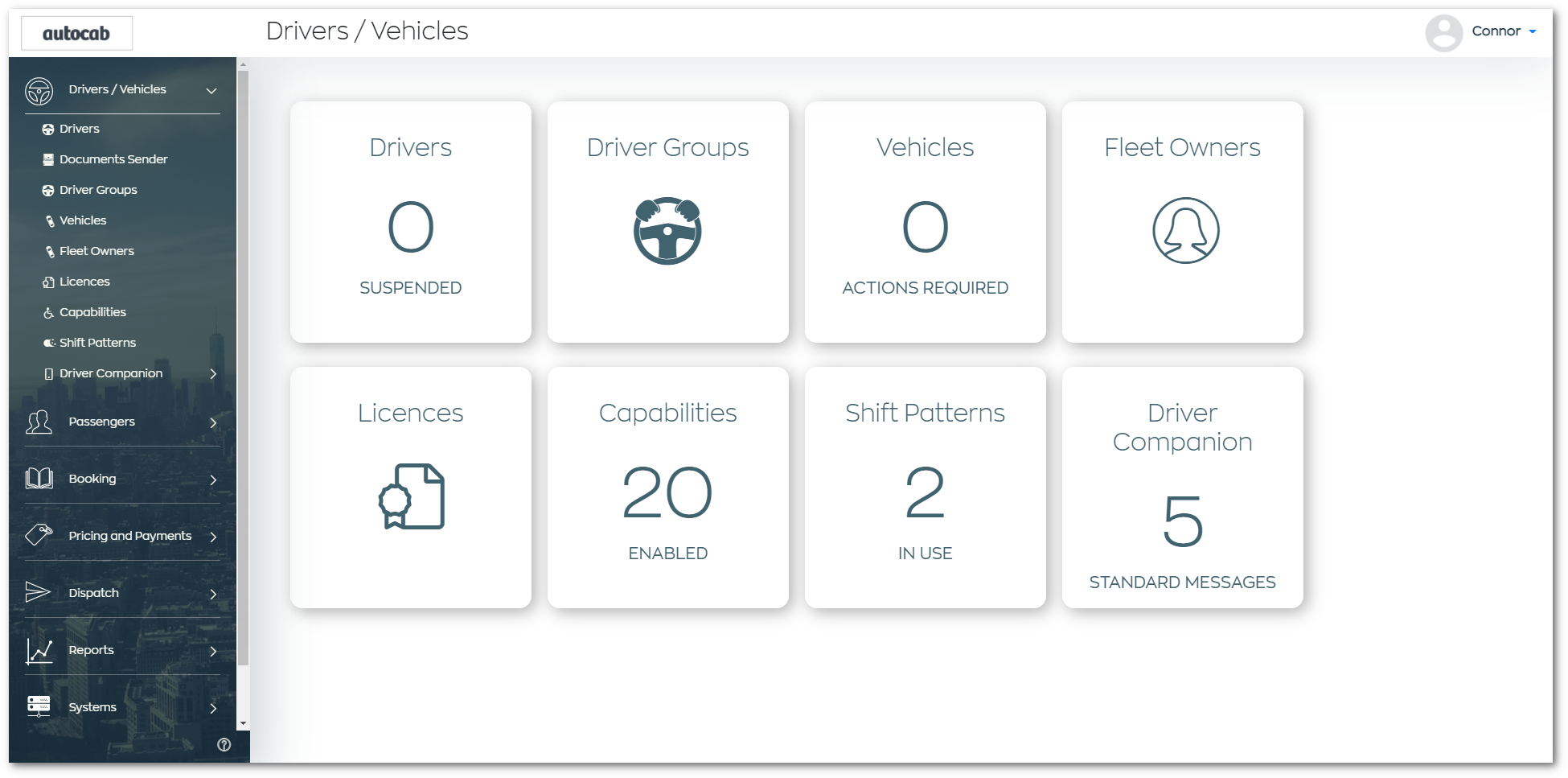1568x778 pixels.
Task: Click the Driver Companion phone icon in sidebar
Action: (x=49, y=373)
